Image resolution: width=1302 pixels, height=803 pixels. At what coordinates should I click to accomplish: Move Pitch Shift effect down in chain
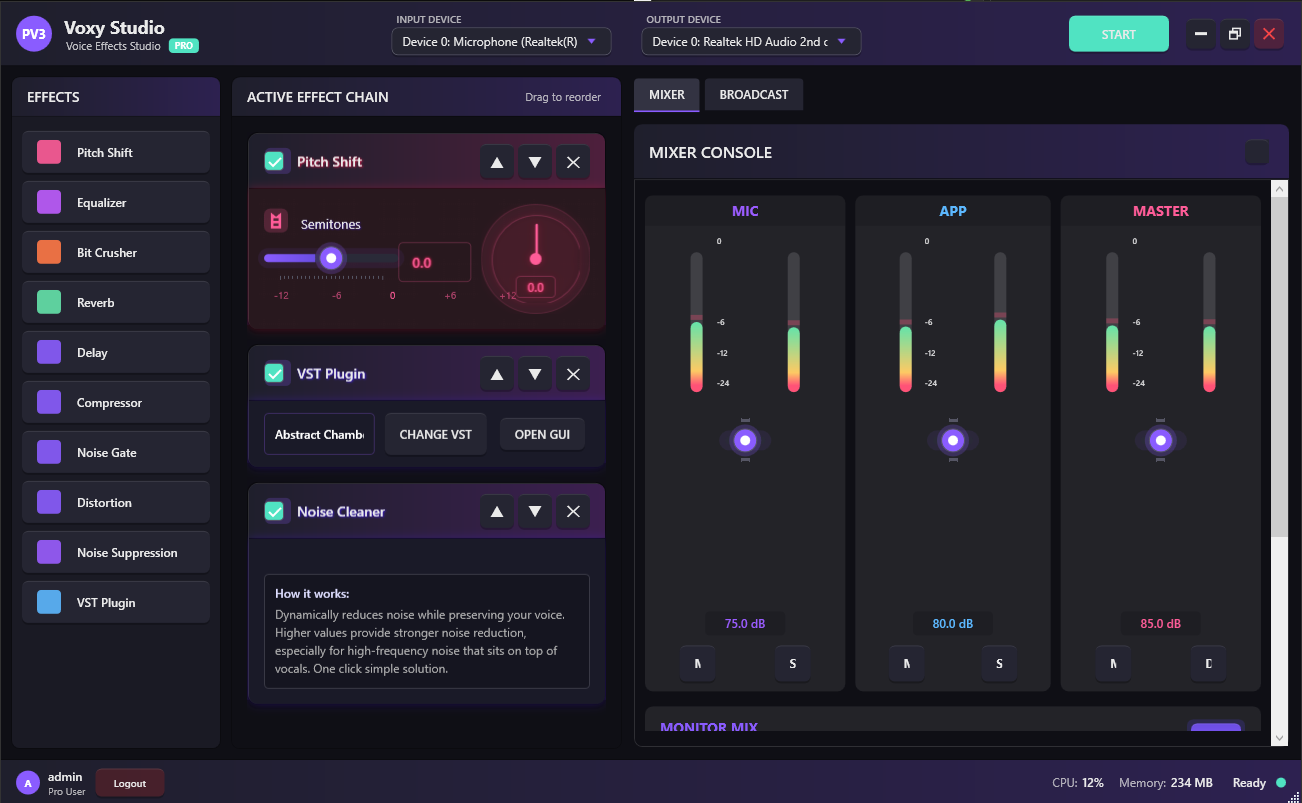[x=535, y=162]
